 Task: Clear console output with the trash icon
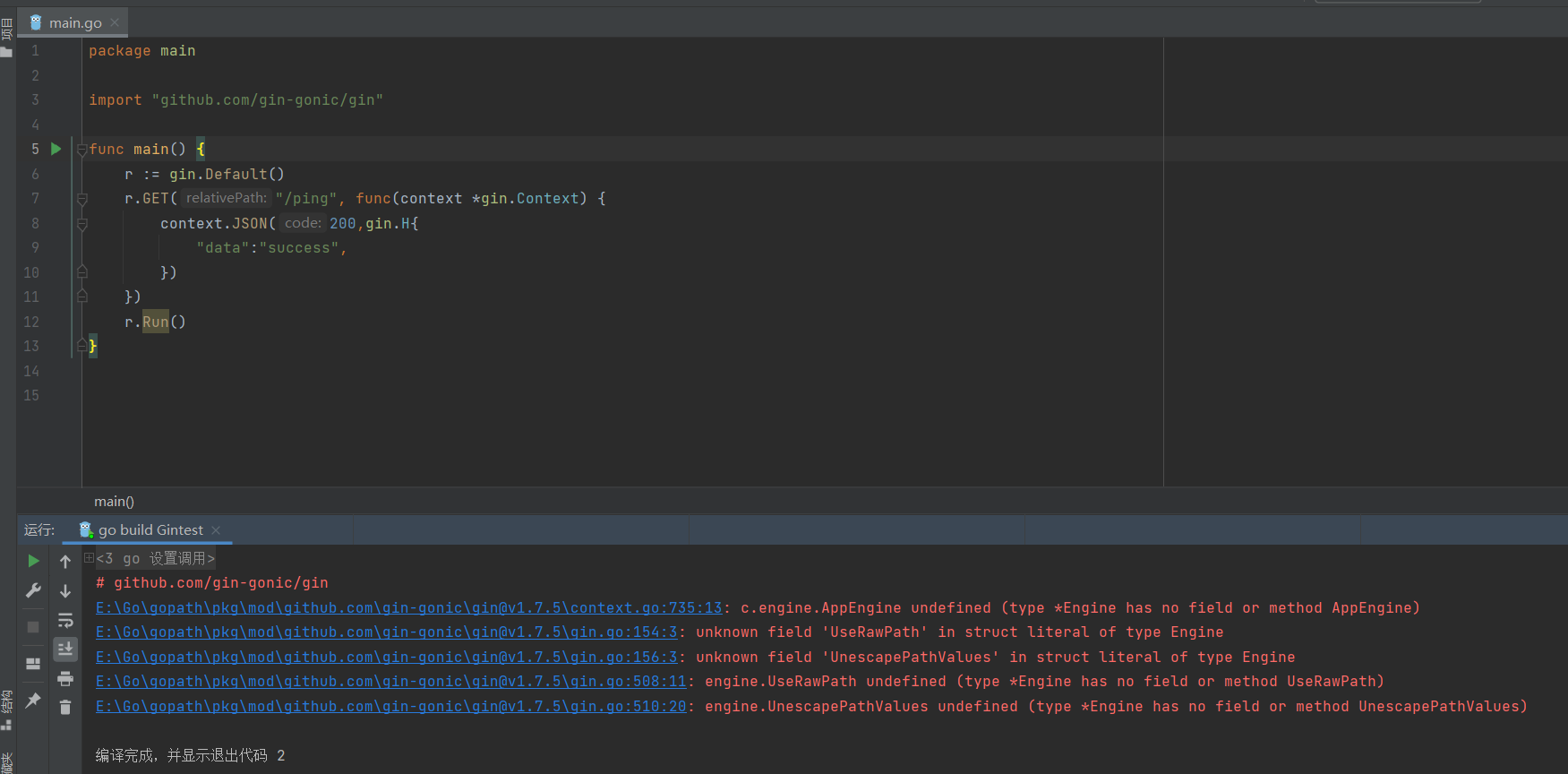click(65, 708)
